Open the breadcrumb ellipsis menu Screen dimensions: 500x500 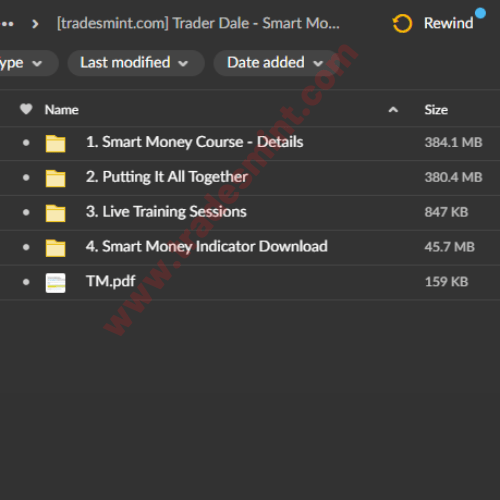pyautogui.click(x=7, y=24)
